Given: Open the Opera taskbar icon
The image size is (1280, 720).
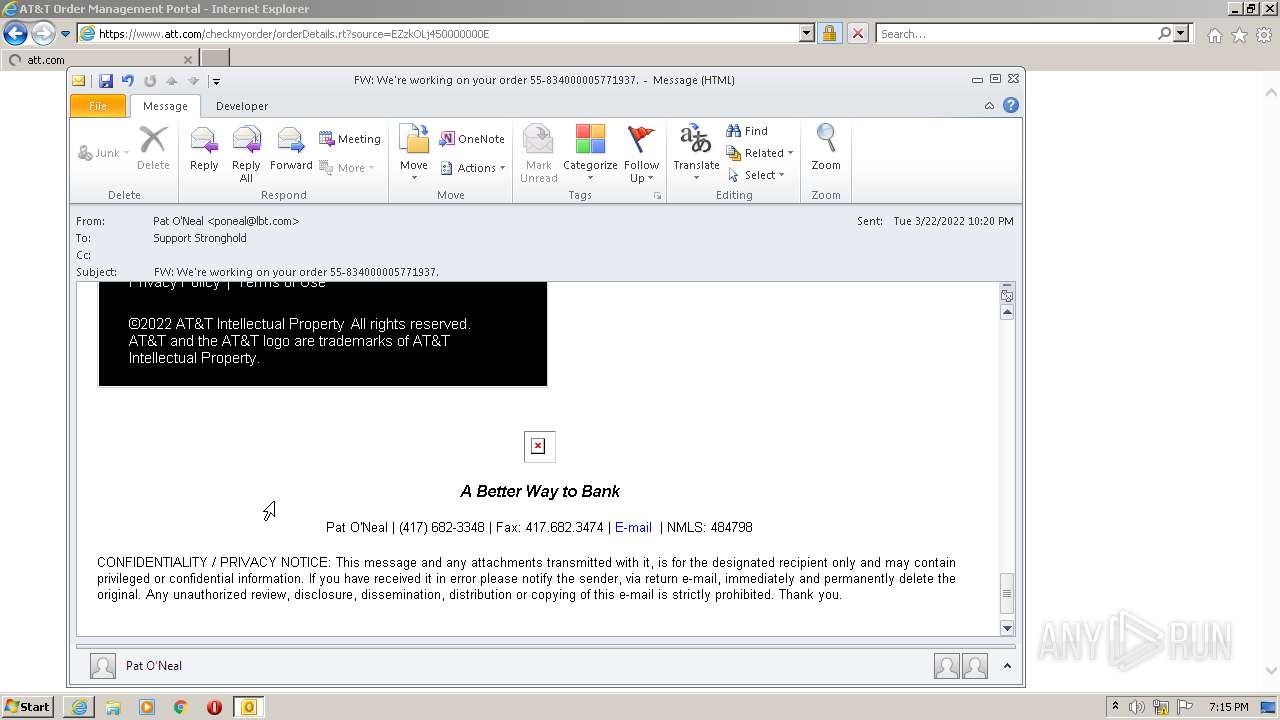Looking at the screenshot, I should 214,707.
